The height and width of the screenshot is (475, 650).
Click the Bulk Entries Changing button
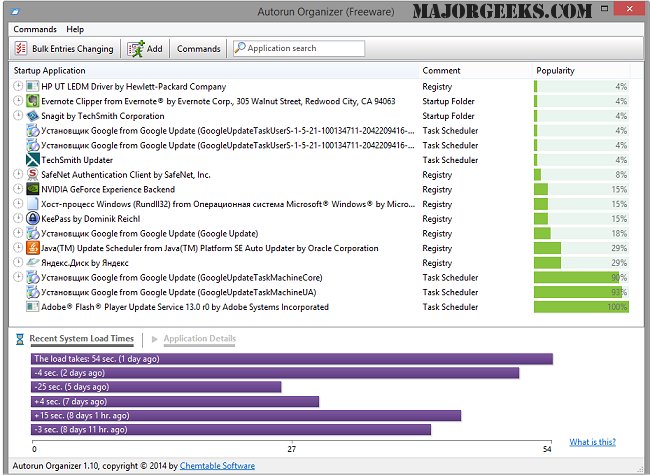click(x=64, y=48)
